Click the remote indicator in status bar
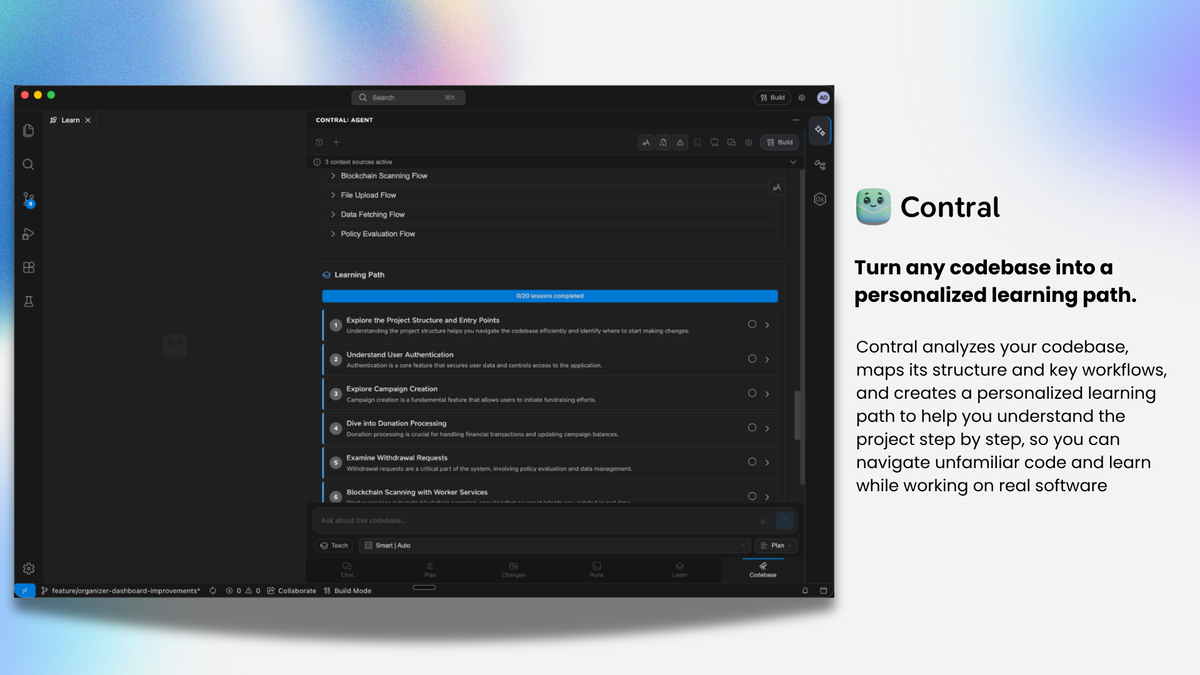 pos(25,591)
